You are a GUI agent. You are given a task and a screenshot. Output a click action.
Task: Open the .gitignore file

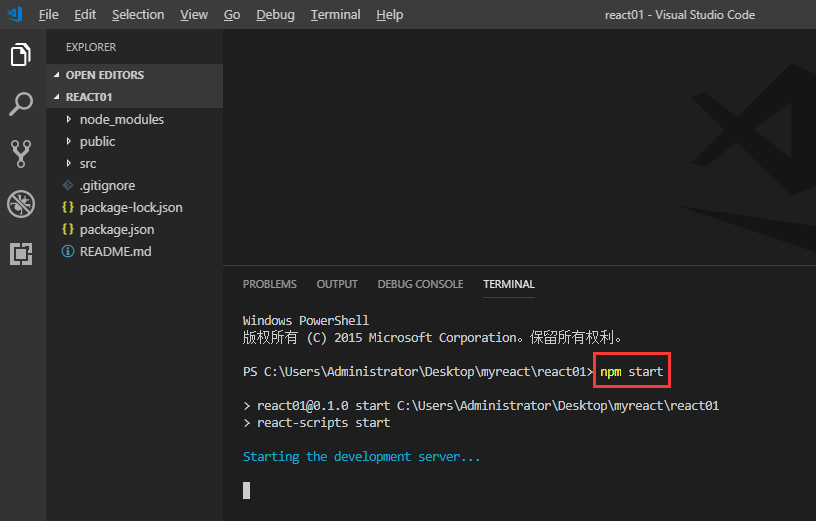tap(107, 185)
